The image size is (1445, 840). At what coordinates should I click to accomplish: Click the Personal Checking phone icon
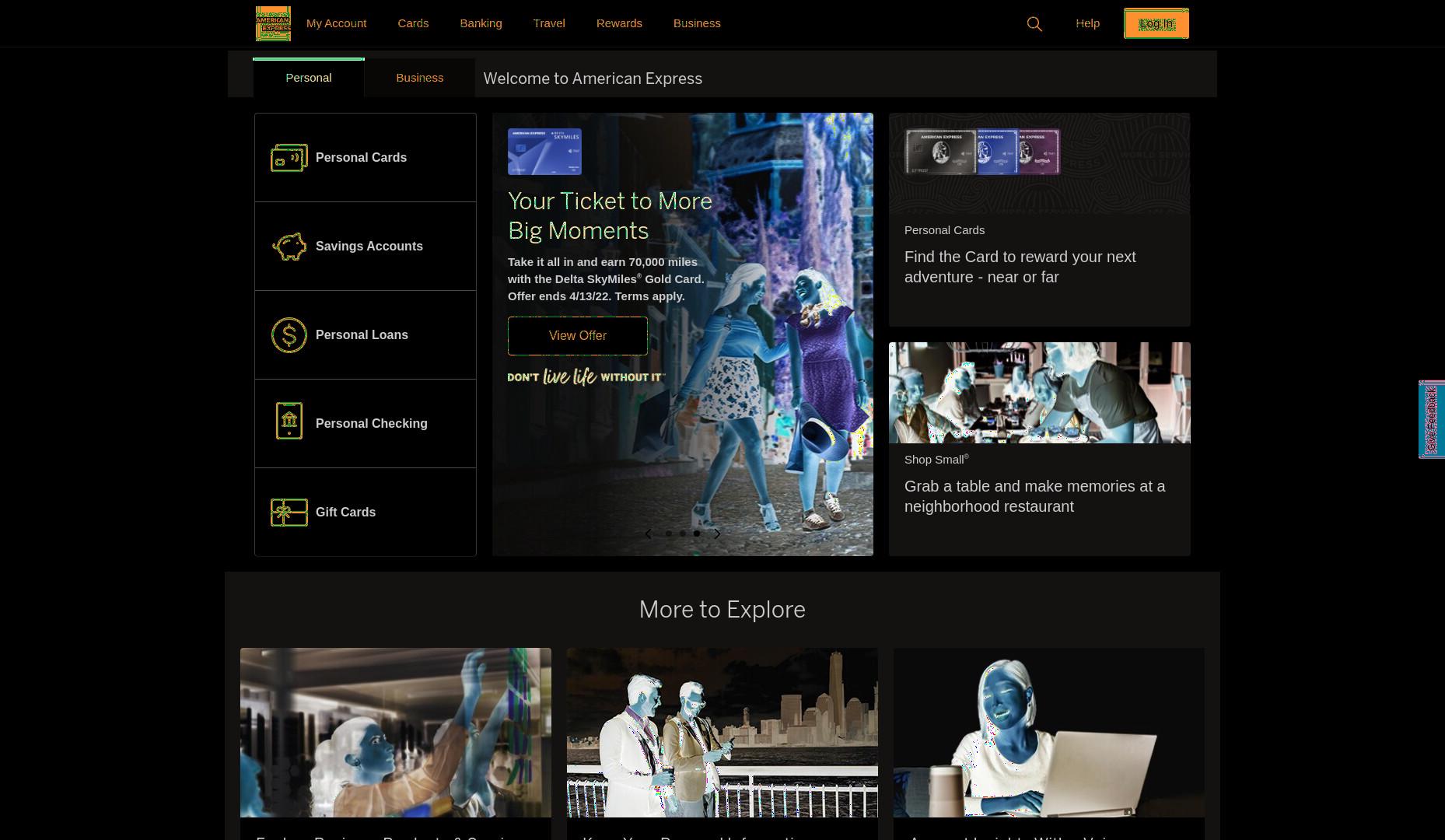point(289,421)
